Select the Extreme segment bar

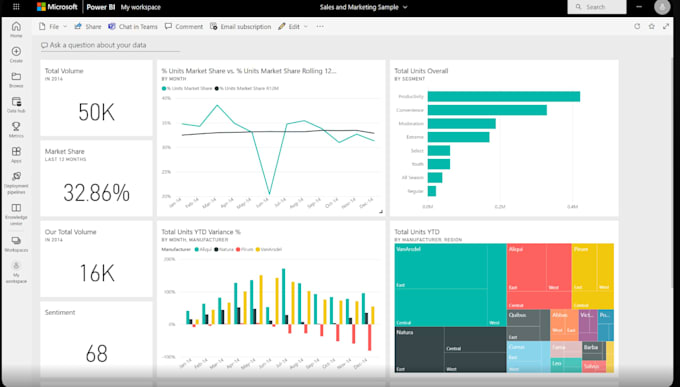tap(458, 137)
